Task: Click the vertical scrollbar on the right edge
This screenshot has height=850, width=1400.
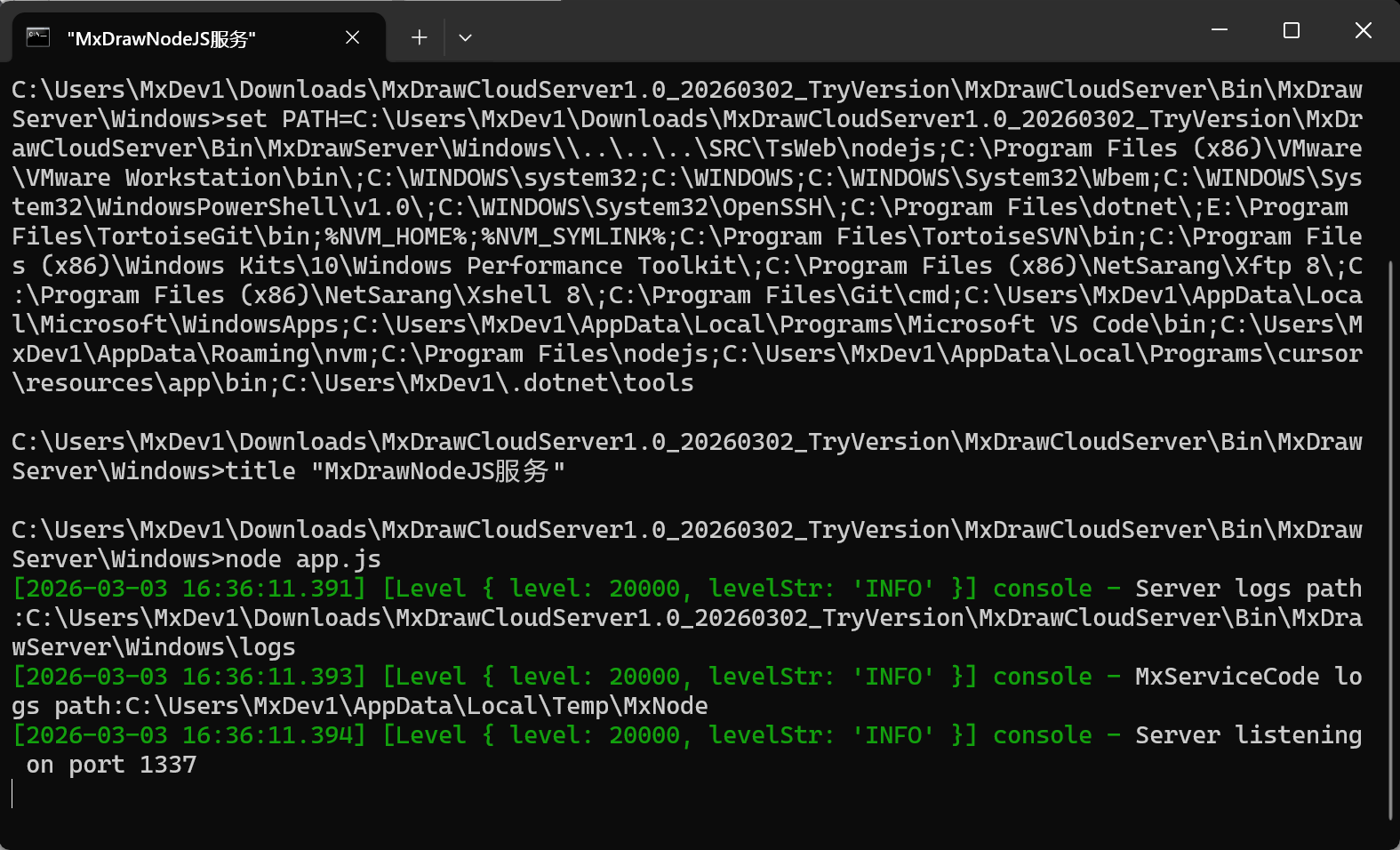Action: [1390, 445]
